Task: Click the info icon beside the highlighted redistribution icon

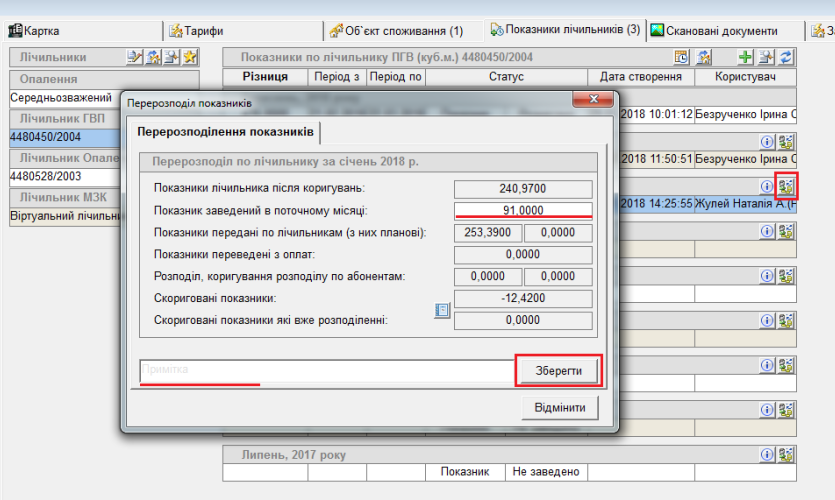Action: (x=767, y=186)
